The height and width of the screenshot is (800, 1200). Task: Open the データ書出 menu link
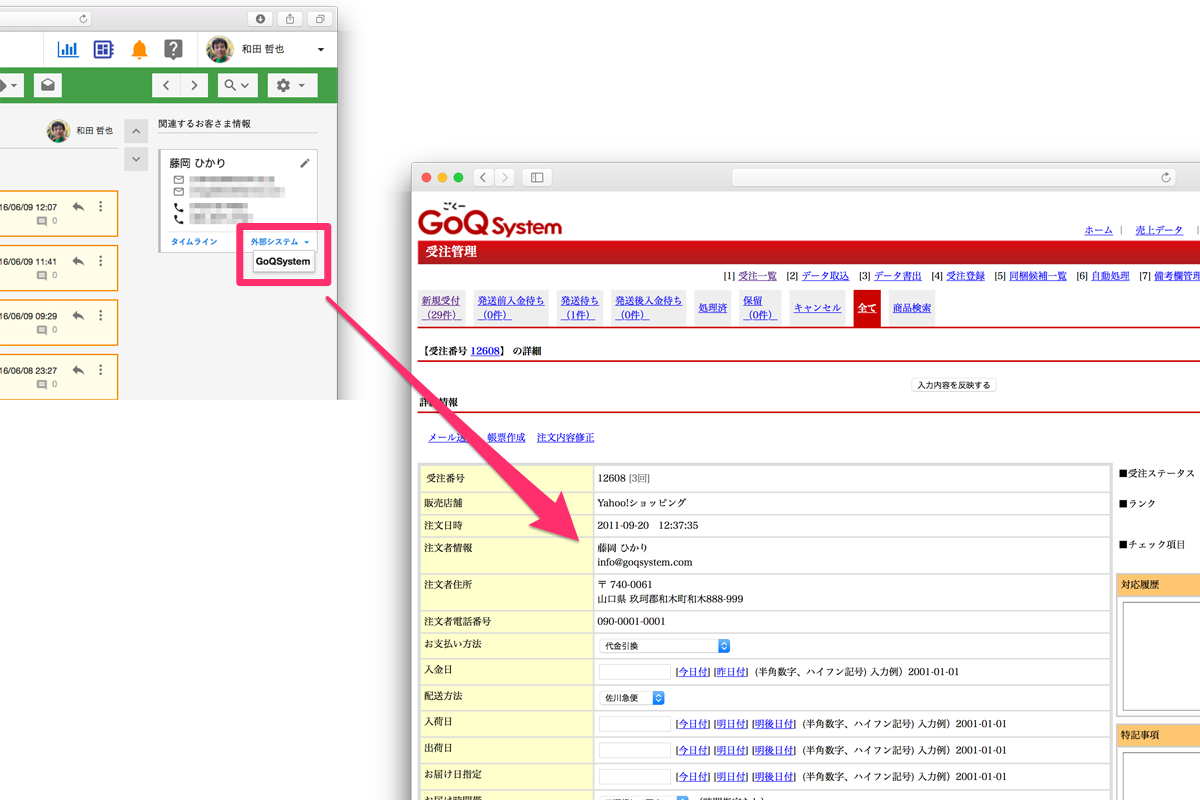898,276
